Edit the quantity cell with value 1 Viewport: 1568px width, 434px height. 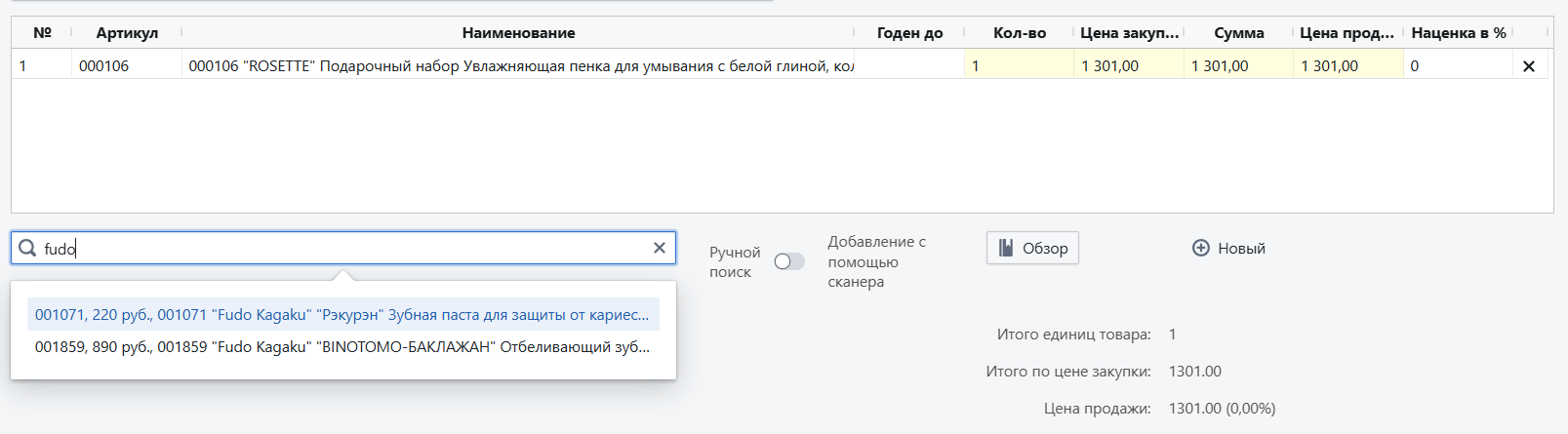click(1018, 65)
